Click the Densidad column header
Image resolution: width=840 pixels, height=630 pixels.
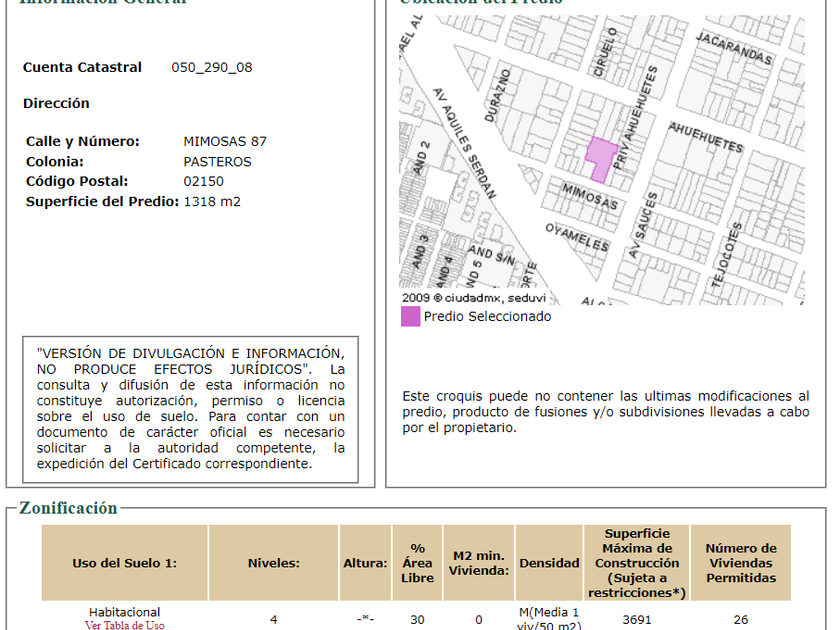(549, 563)
